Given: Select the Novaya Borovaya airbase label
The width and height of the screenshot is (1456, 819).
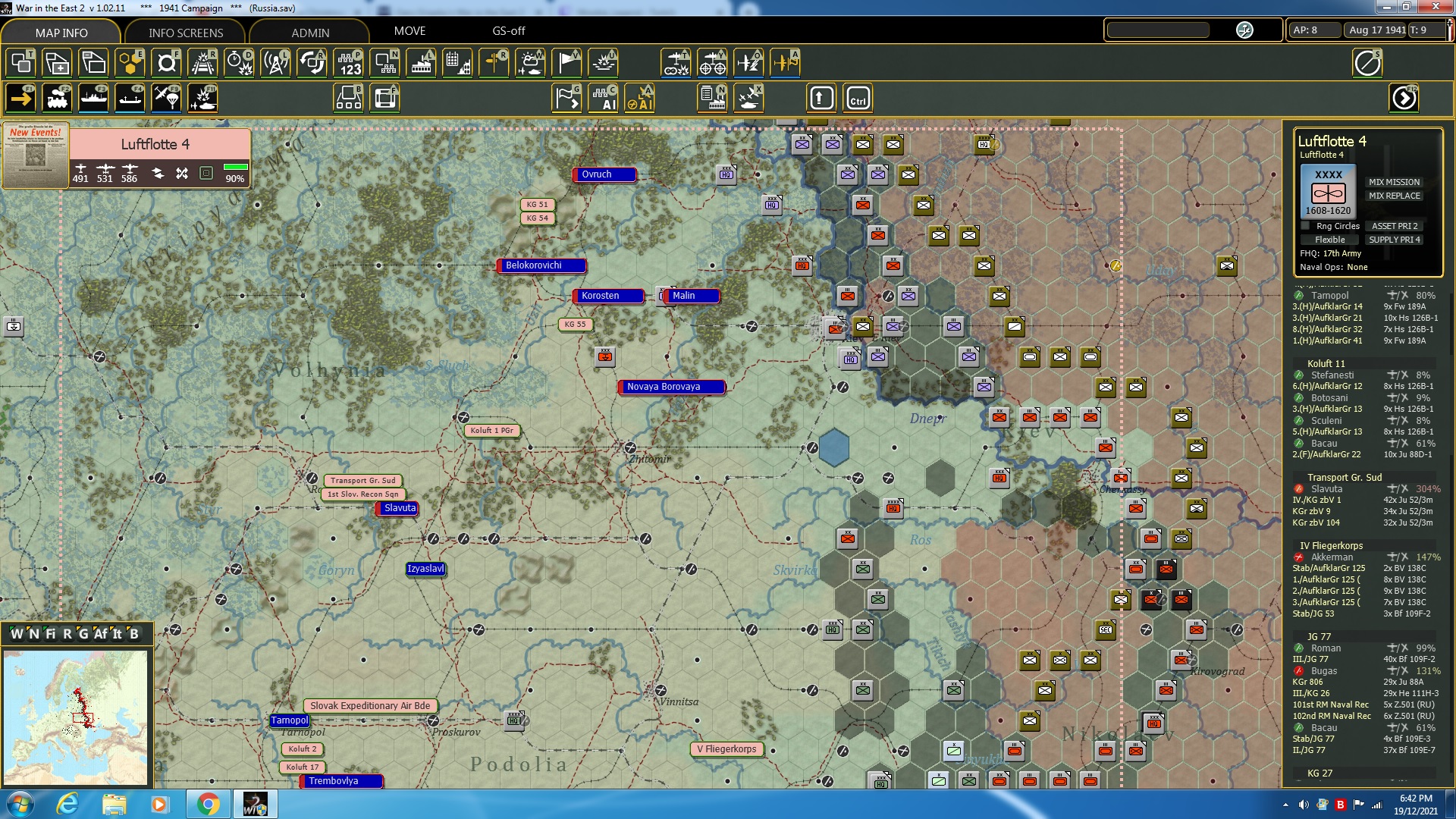Looking at the screenshot, I should pos(671,387).
